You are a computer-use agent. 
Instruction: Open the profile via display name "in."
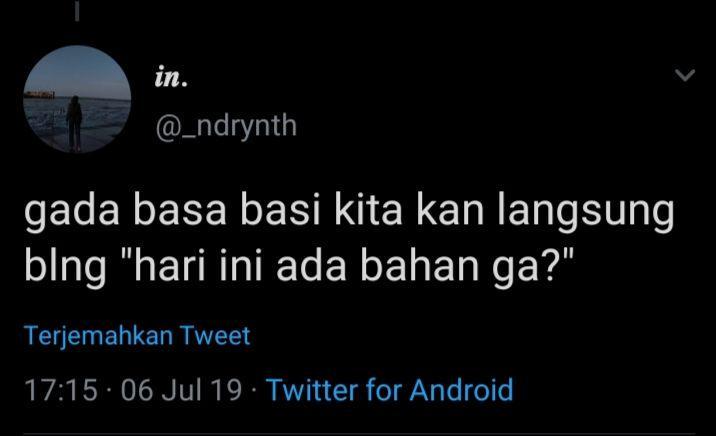(171, 79)
